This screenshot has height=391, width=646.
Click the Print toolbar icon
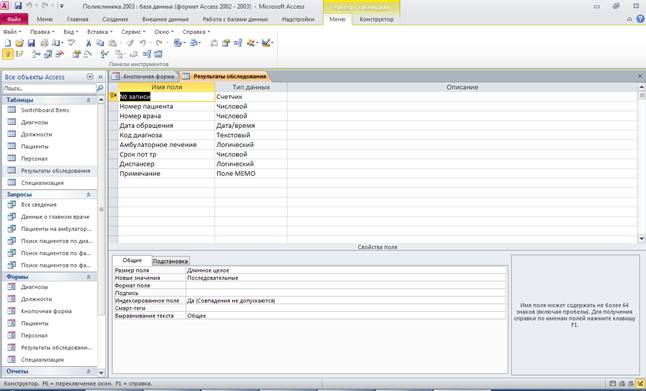(x=44, y=43)
